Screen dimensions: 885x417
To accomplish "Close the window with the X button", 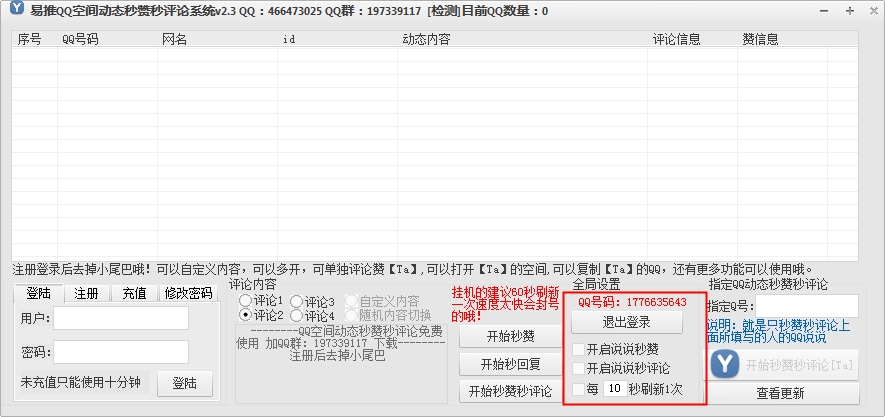I will point(874,11).
